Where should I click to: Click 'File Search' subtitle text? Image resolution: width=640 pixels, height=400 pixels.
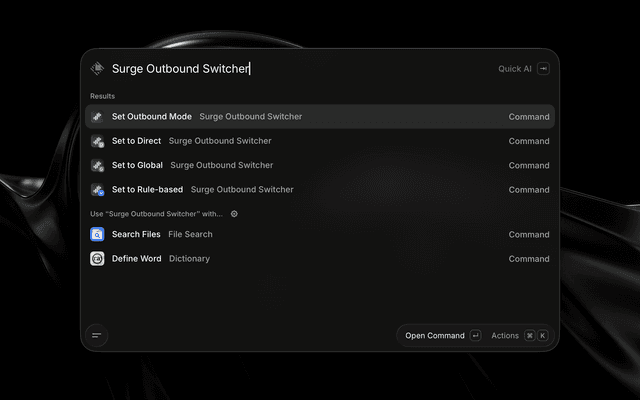[x=190, y=234]
